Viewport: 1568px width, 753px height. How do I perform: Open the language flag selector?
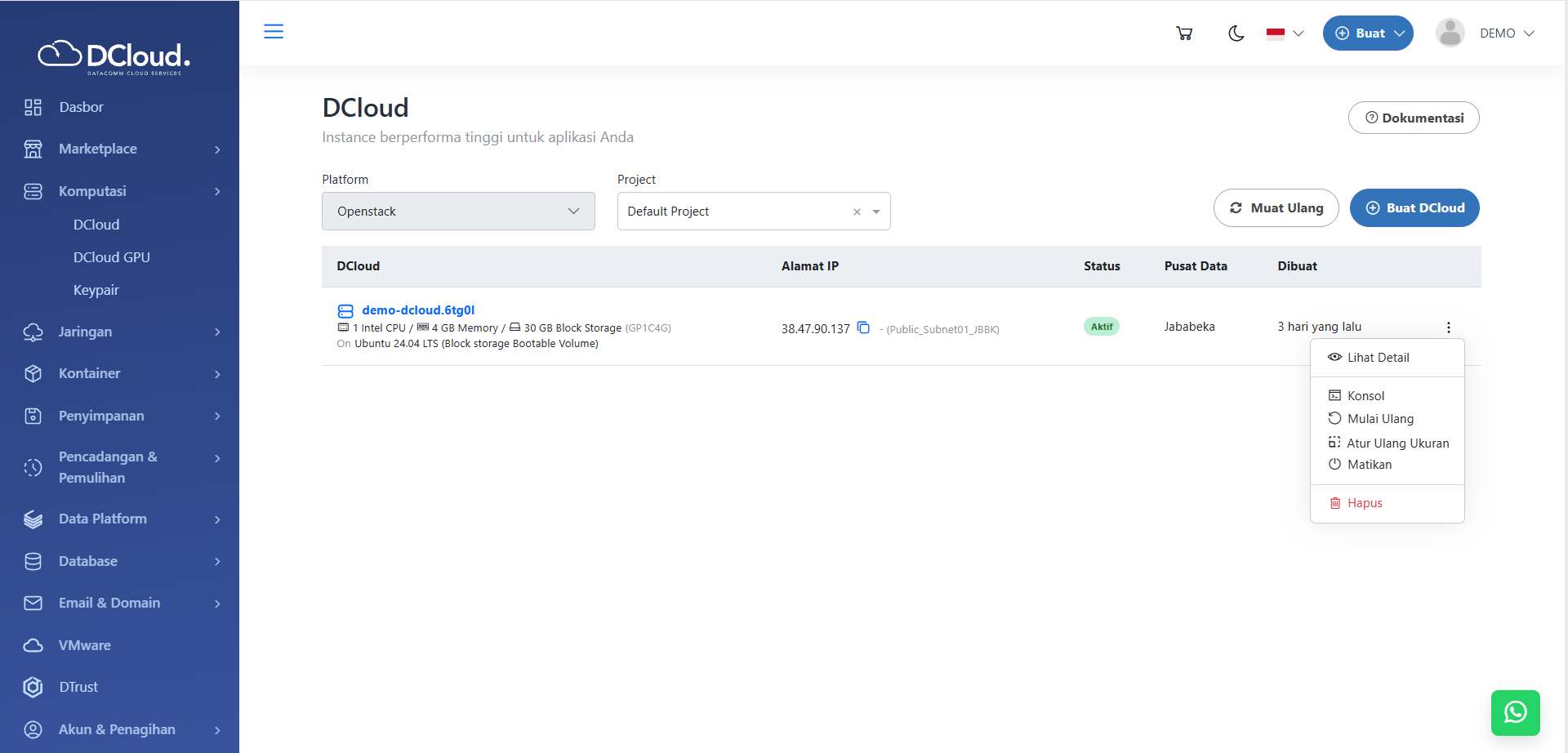tap(1285, 33)
